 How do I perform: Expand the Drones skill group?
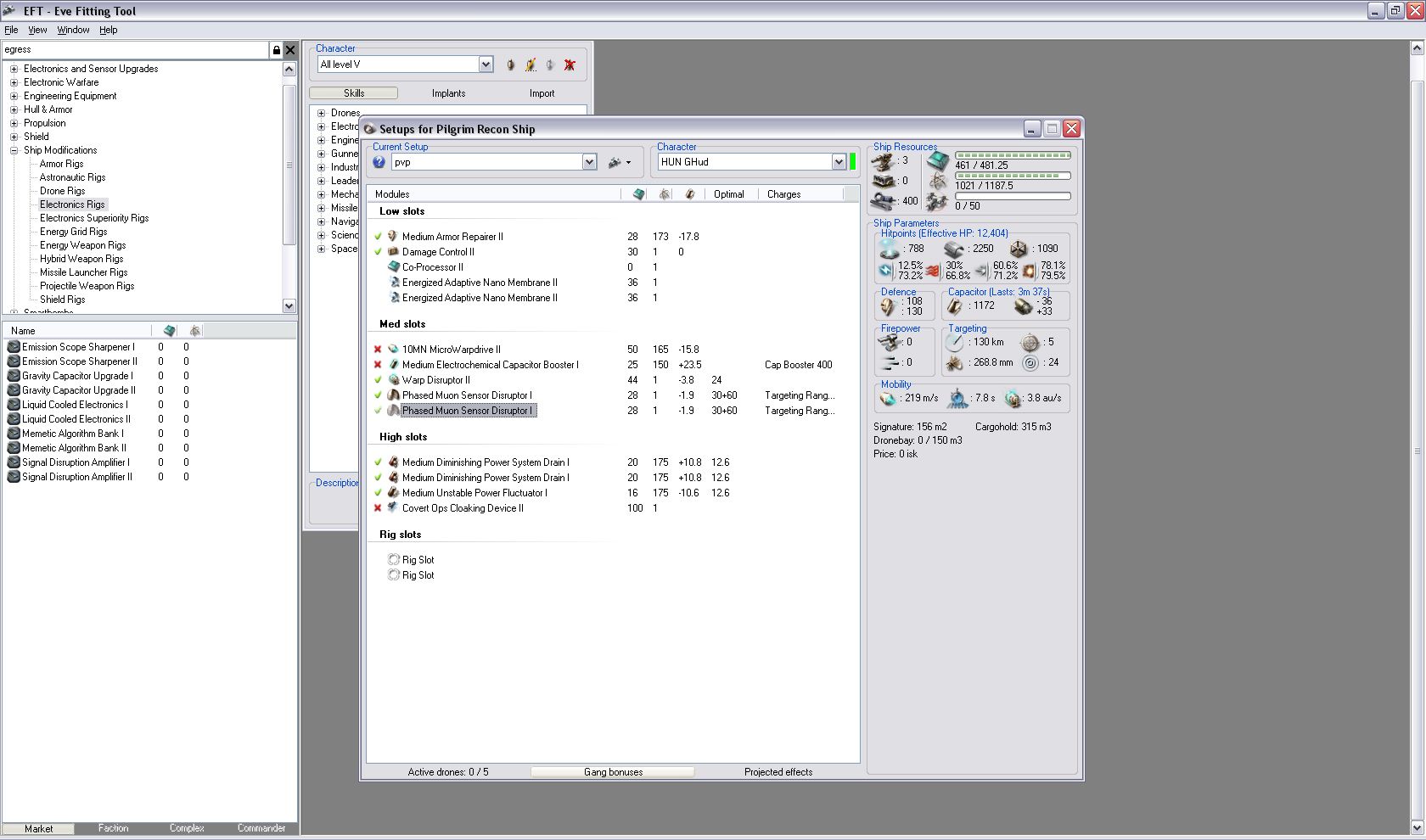point(322,114)
